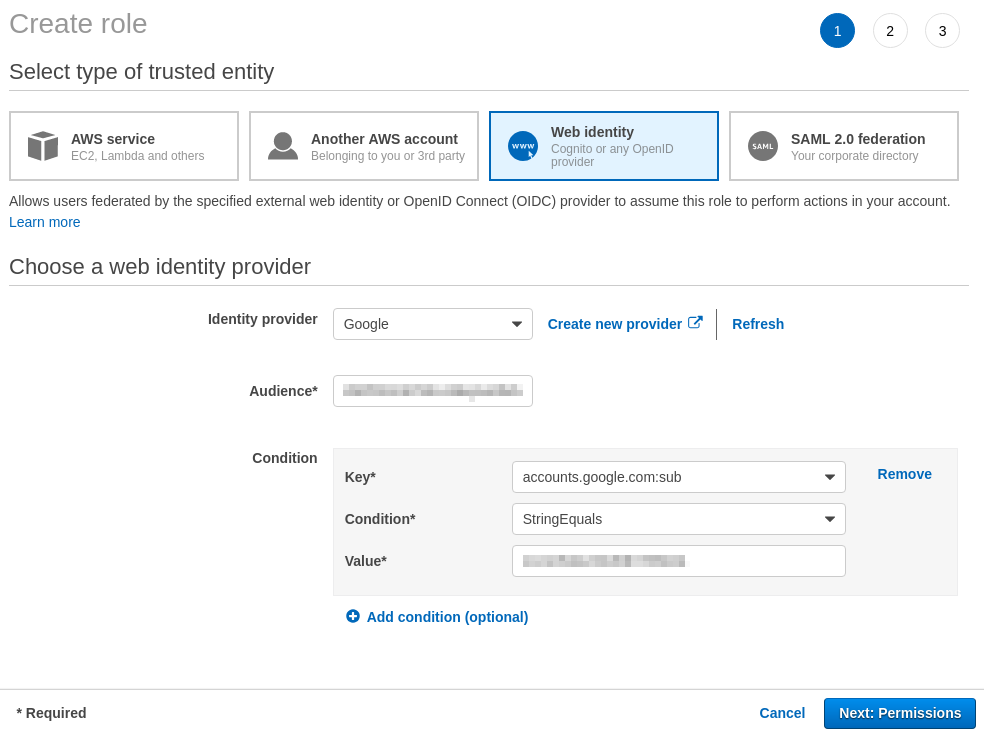This screenshot has height=734, width=984.
Task: Click into the Audience input field
Action: pos(432,391)
